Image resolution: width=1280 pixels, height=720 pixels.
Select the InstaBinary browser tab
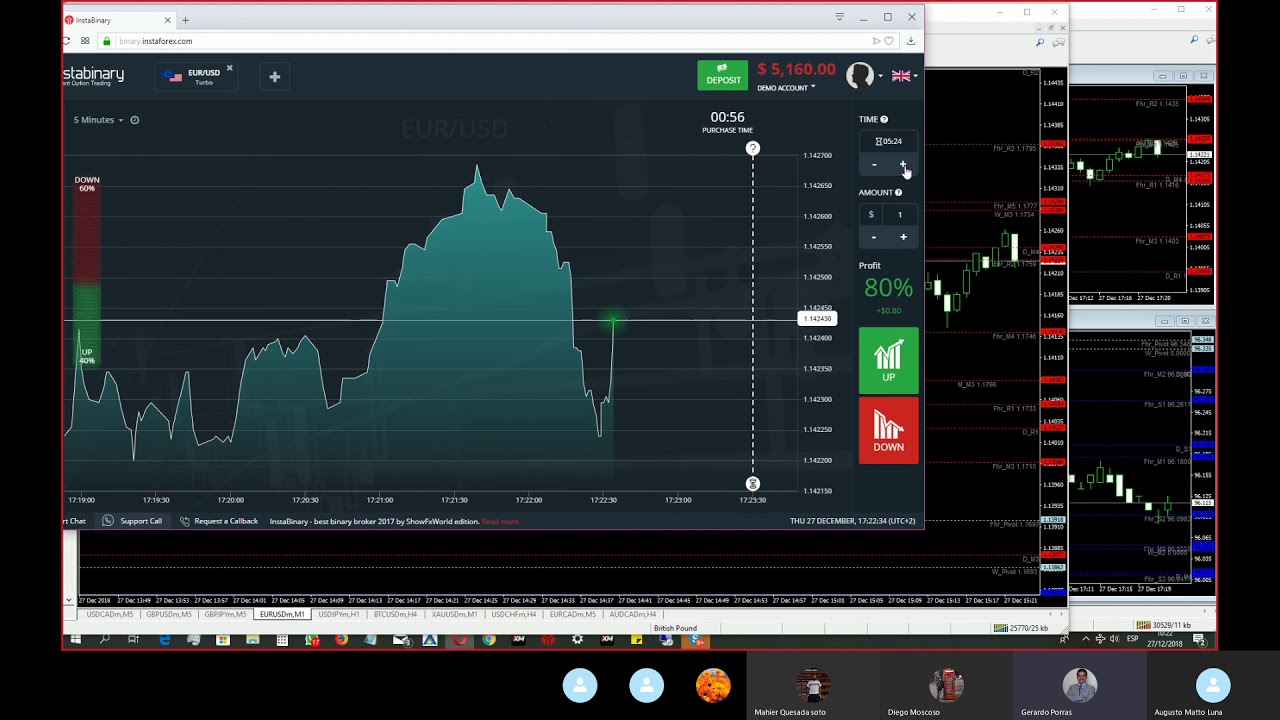(x=118, y=20)
